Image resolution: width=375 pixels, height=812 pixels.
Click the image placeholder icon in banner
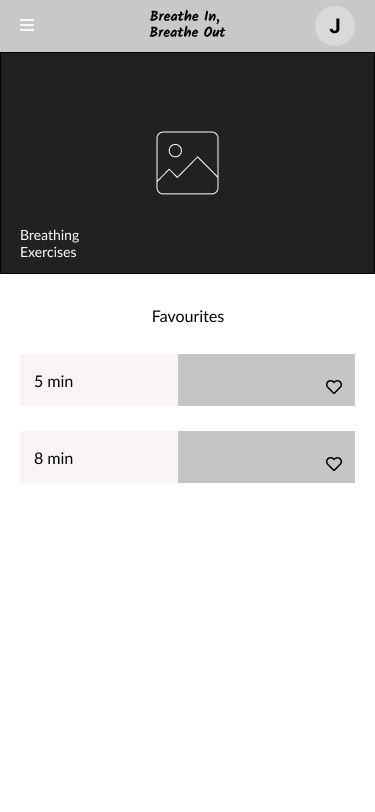(188, 163)
